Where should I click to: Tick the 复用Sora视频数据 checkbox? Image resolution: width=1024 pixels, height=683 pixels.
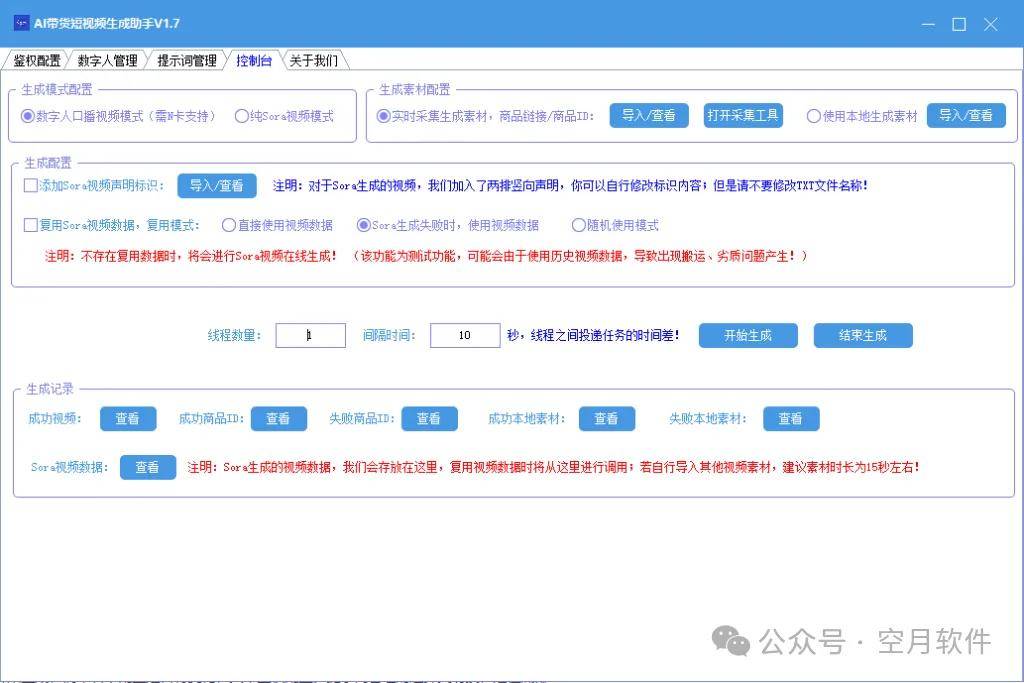(x=31, y=225)
